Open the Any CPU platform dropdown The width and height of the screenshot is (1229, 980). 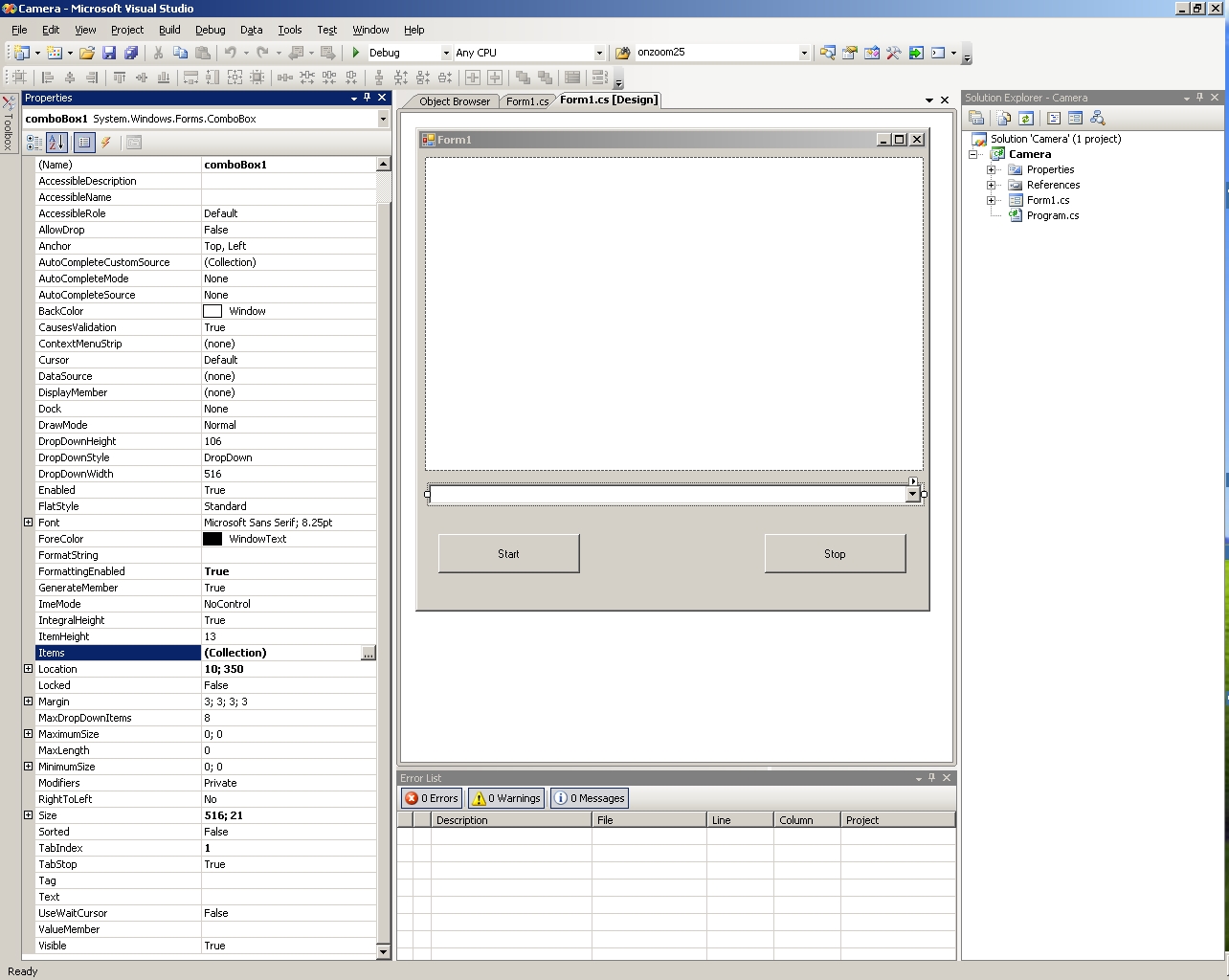tap(599, 53)
